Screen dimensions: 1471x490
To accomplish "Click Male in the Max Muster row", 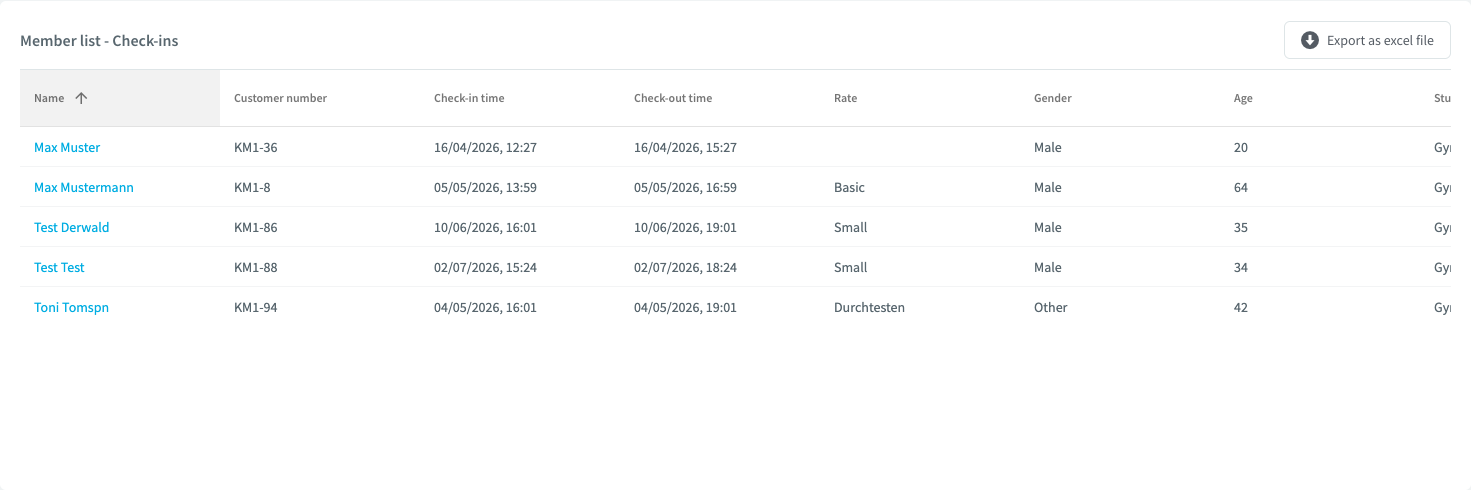I will click(x=1048, y=147).
